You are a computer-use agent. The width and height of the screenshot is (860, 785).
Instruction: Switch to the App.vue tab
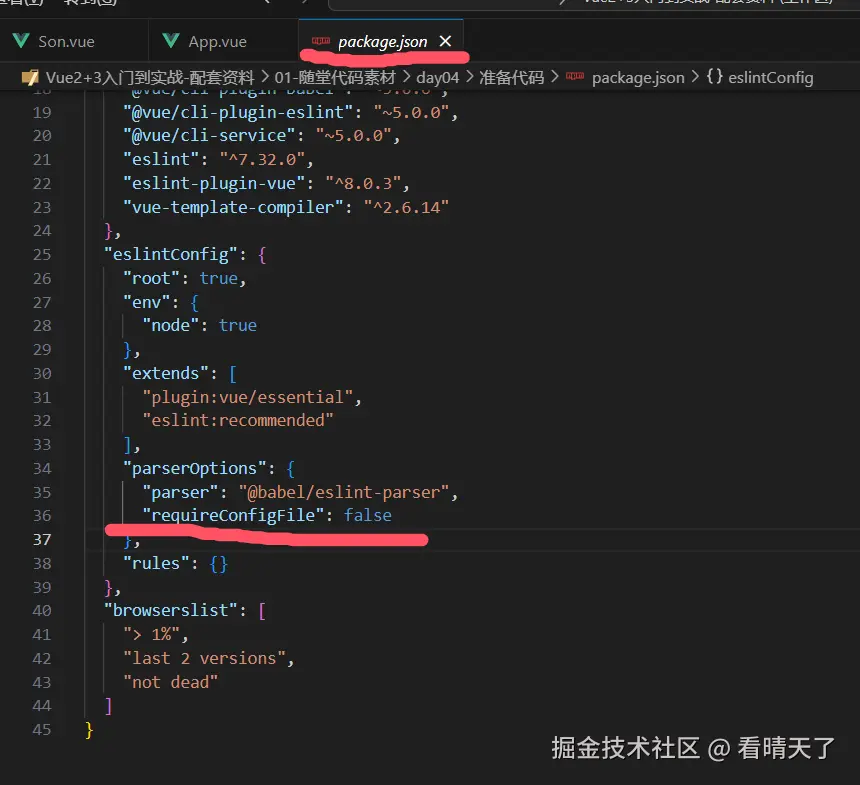[x=217, y=42]
